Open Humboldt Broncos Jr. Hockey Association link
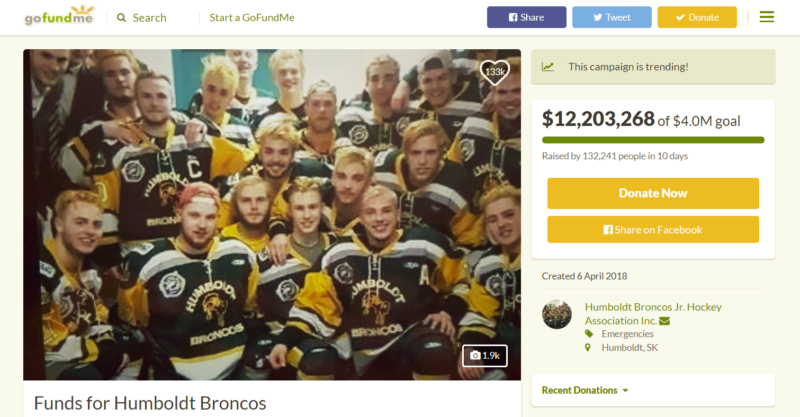This screenshot has height=417, width=800. point(653,313)
